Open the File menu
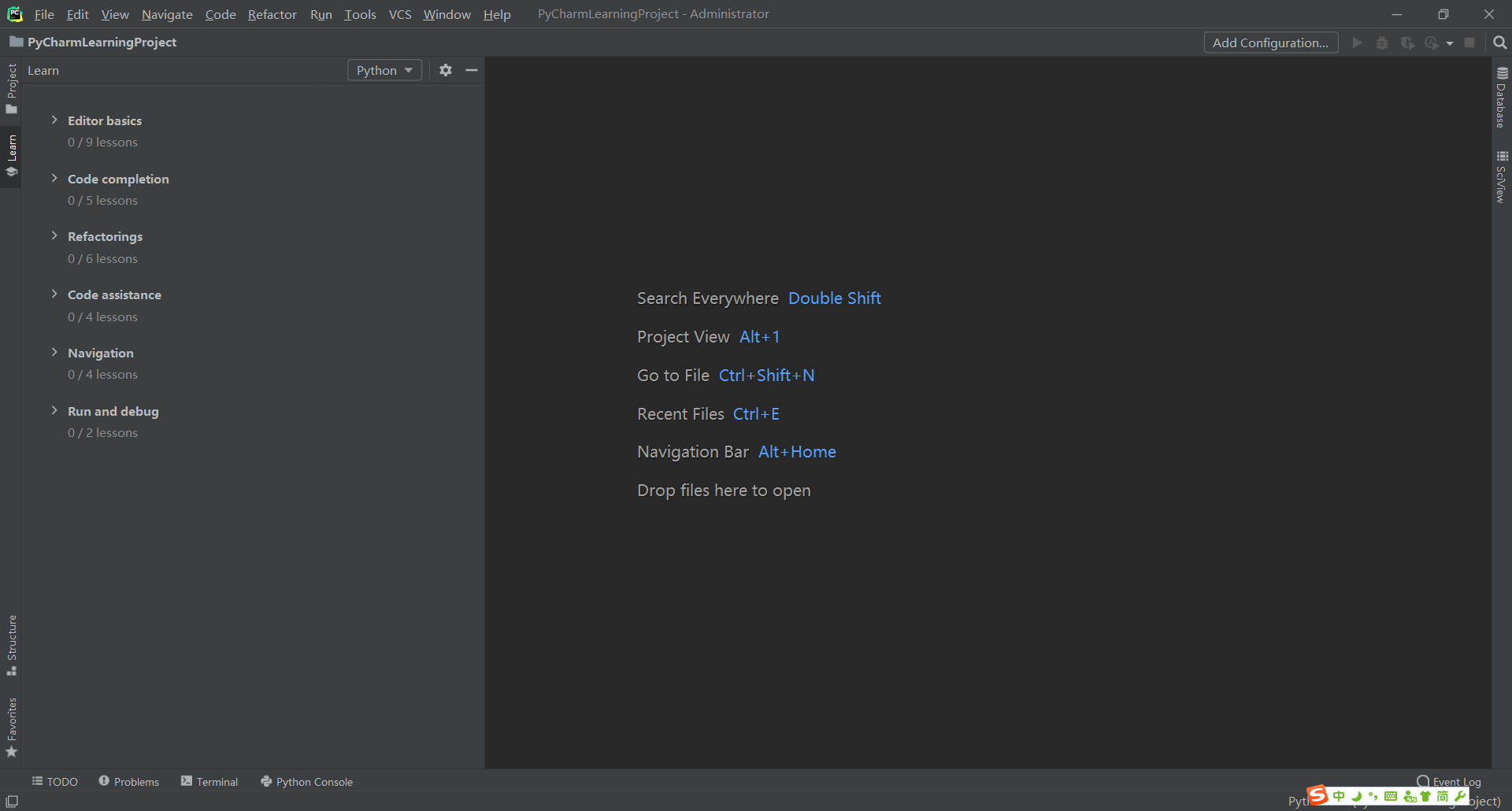 click(44, 14)
